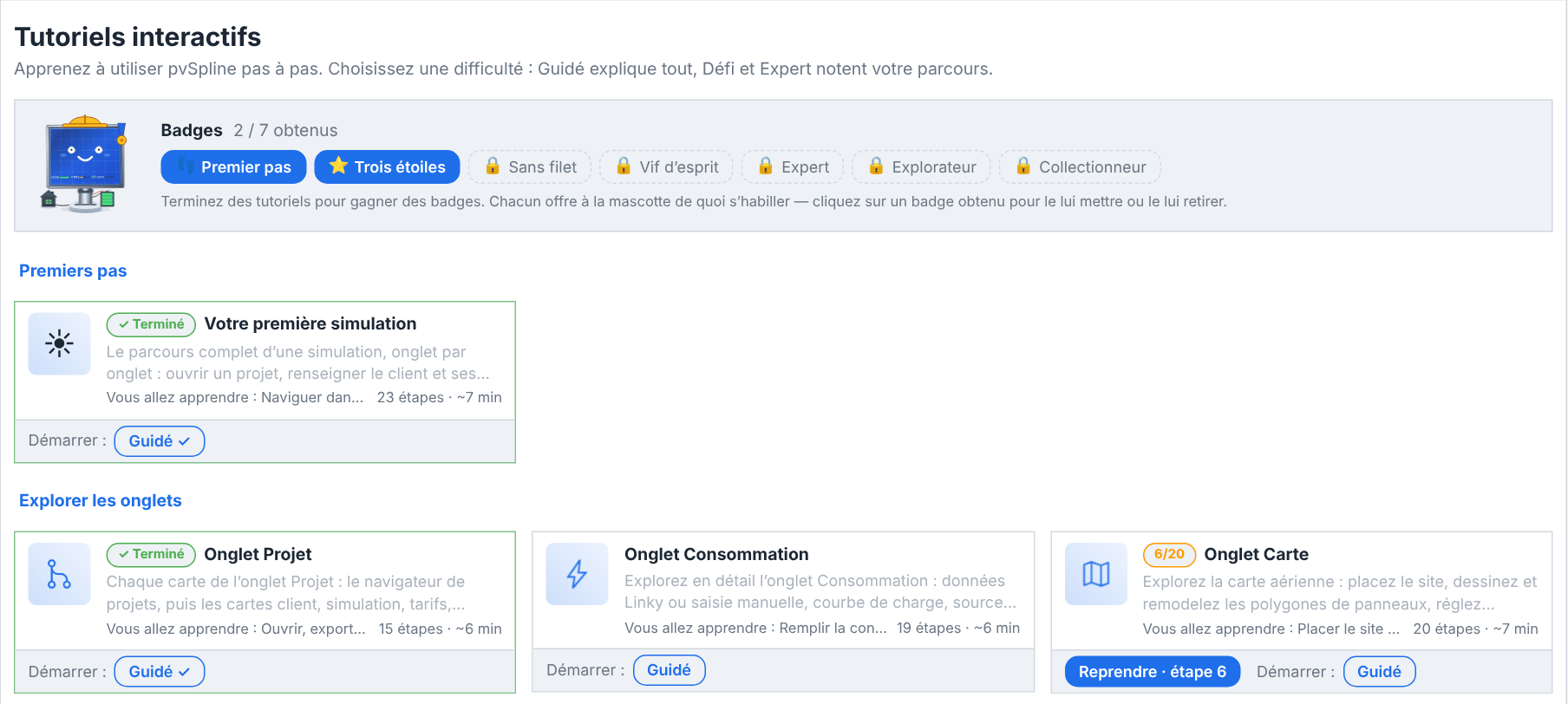Start Onglet Projet in Guidé mode
Screen dimensions: 1568x704
160,672
